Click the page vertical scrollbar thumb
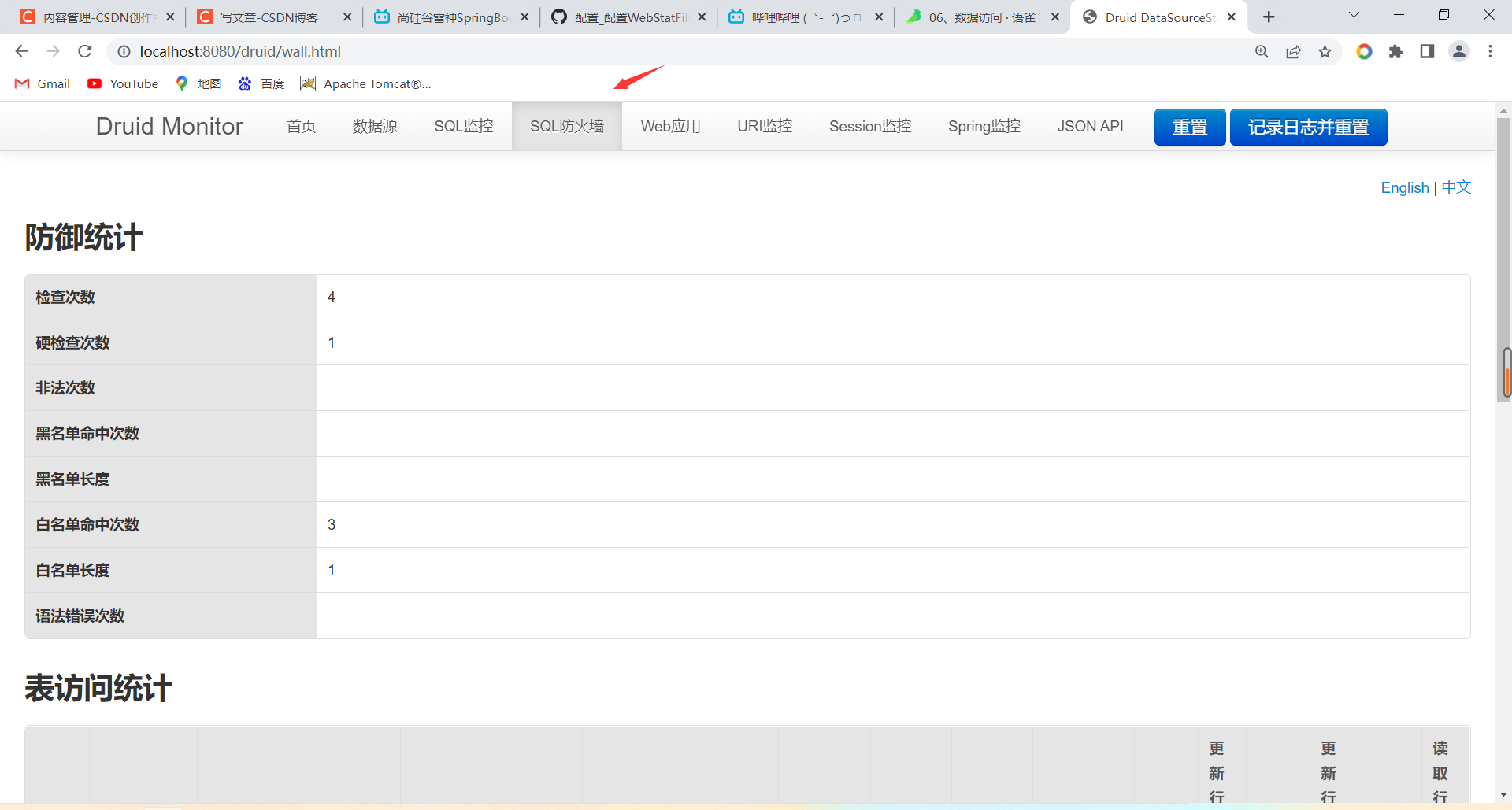1512x810 pixels. point(1505,260)
